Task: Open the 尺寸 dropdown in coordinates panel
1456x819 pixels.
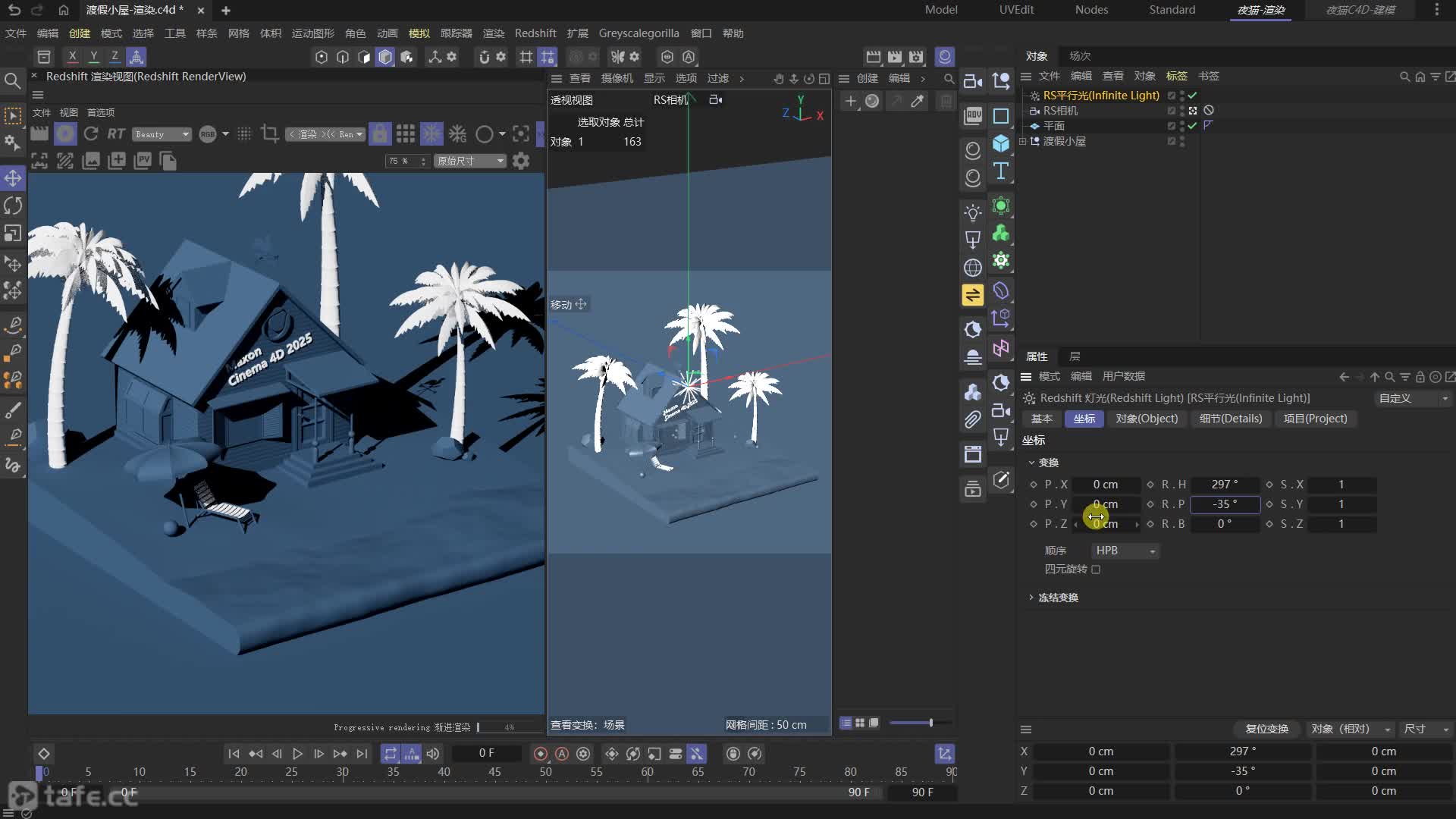Action: click(x=1426, y=729)
